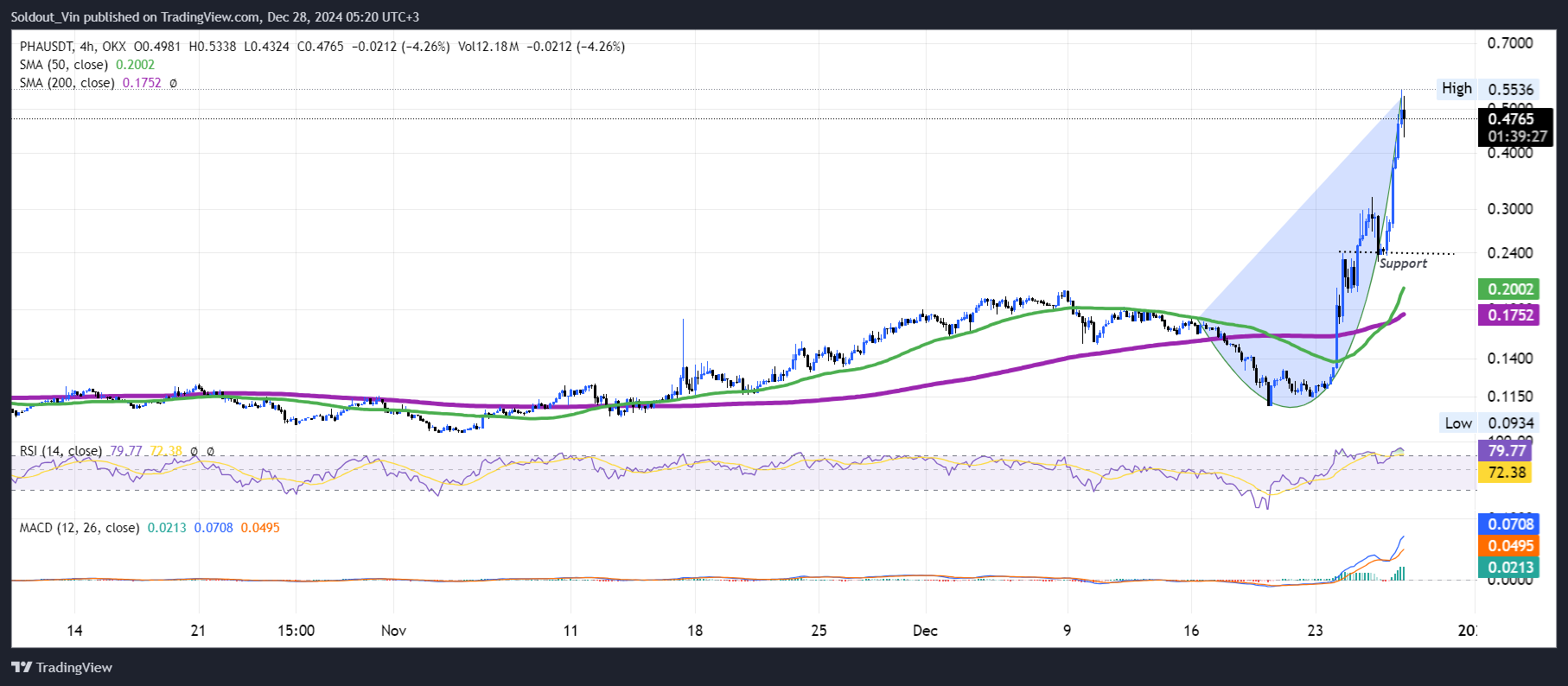This screenshot has width=1568, height=686.
Task: Click the RSI 79.77 value tag
Action: [1505, 451]
